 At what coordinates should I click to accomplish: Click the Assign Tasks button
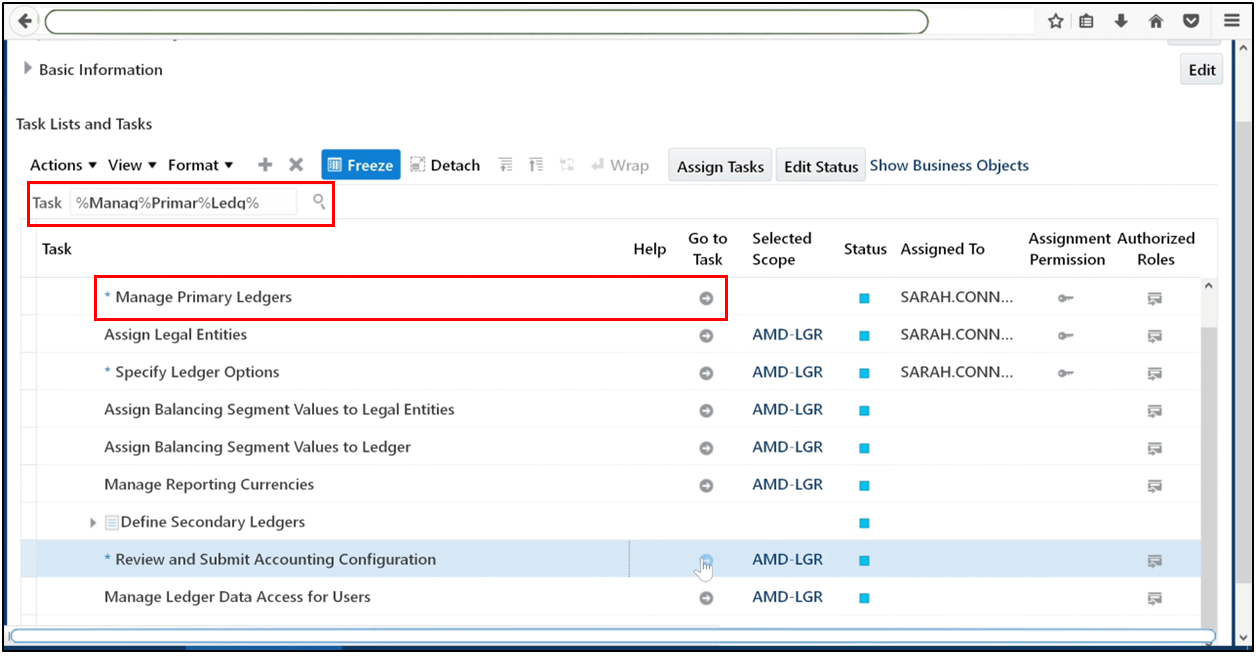[x=719, y=164]
